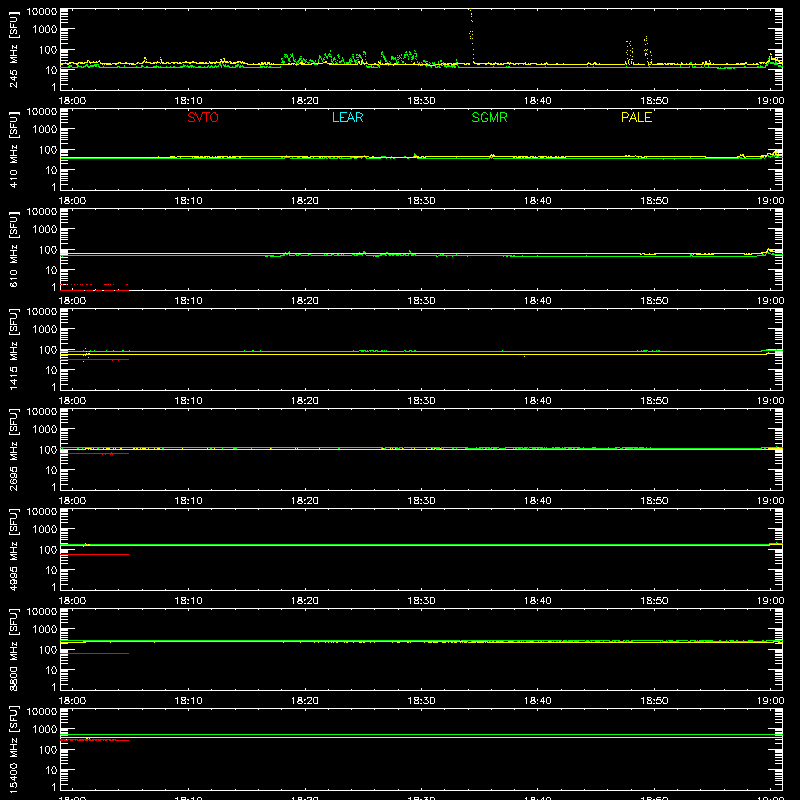Click 18:30 label below the 245 MHz panel
This screenshot has width=800, height=800.
[x=421, y=101]
